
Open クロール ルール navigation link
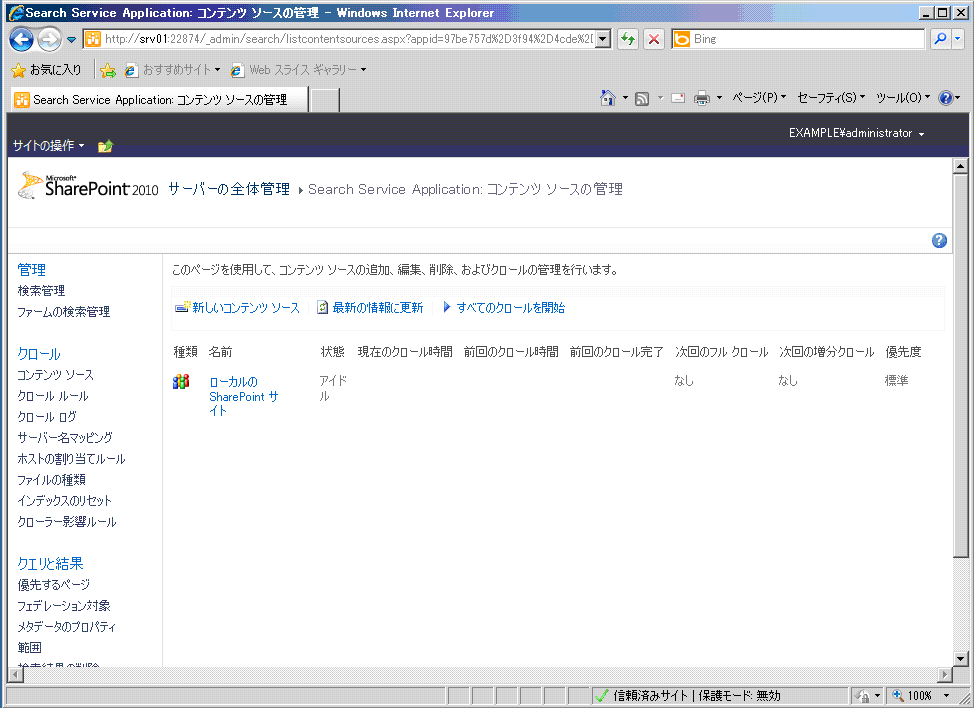click(x=53, y=396)
